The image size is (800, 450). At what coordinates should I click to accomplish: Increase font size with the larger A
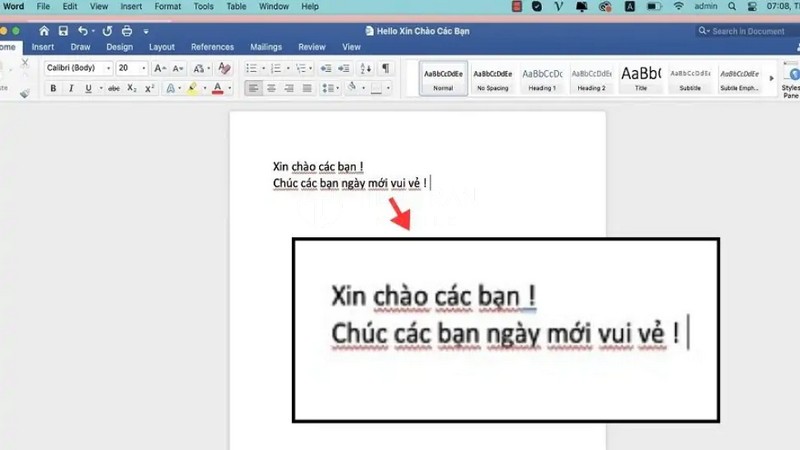tap(160, 68)
